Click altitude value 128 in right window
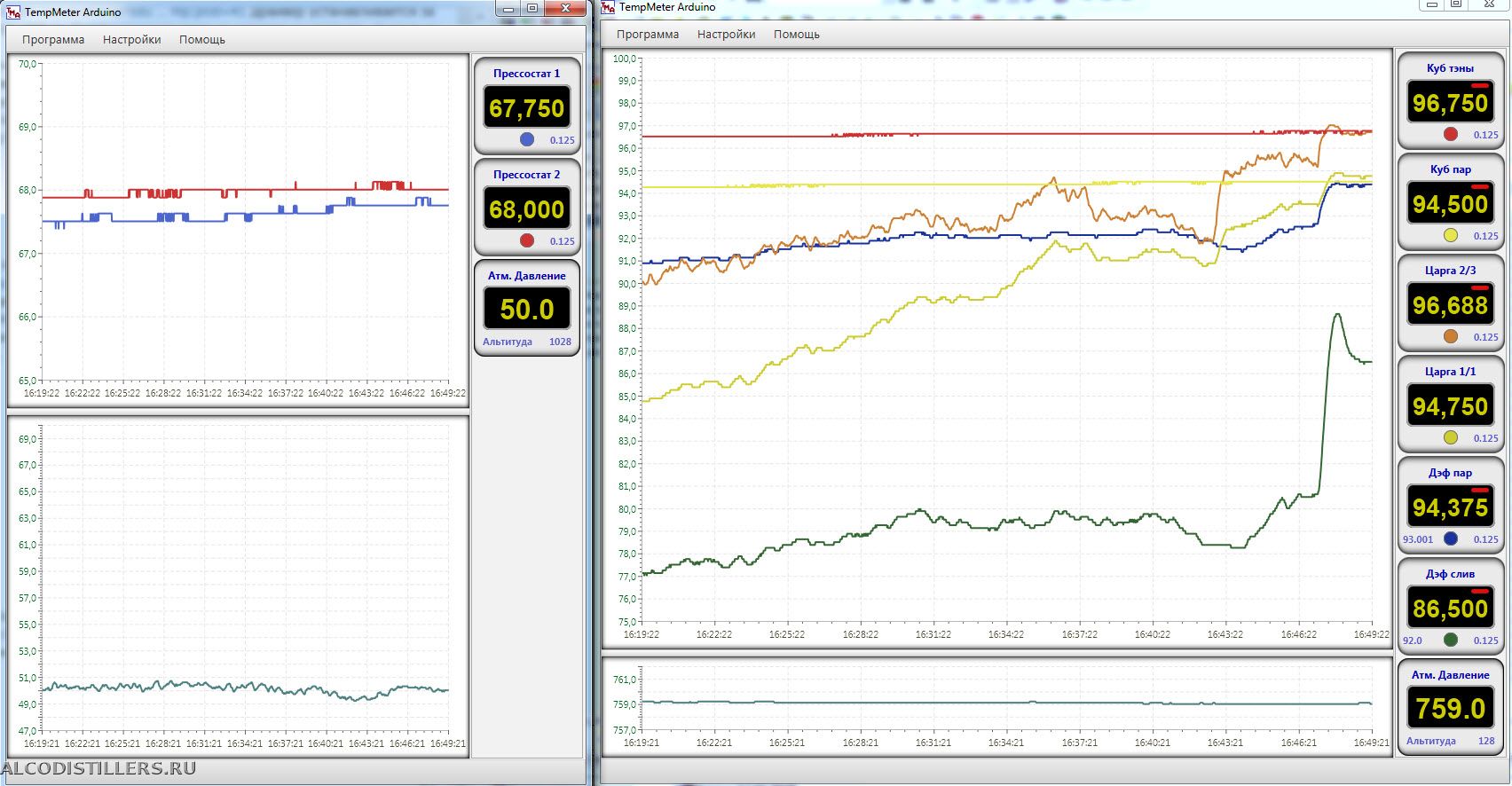 click(1486, 741)
